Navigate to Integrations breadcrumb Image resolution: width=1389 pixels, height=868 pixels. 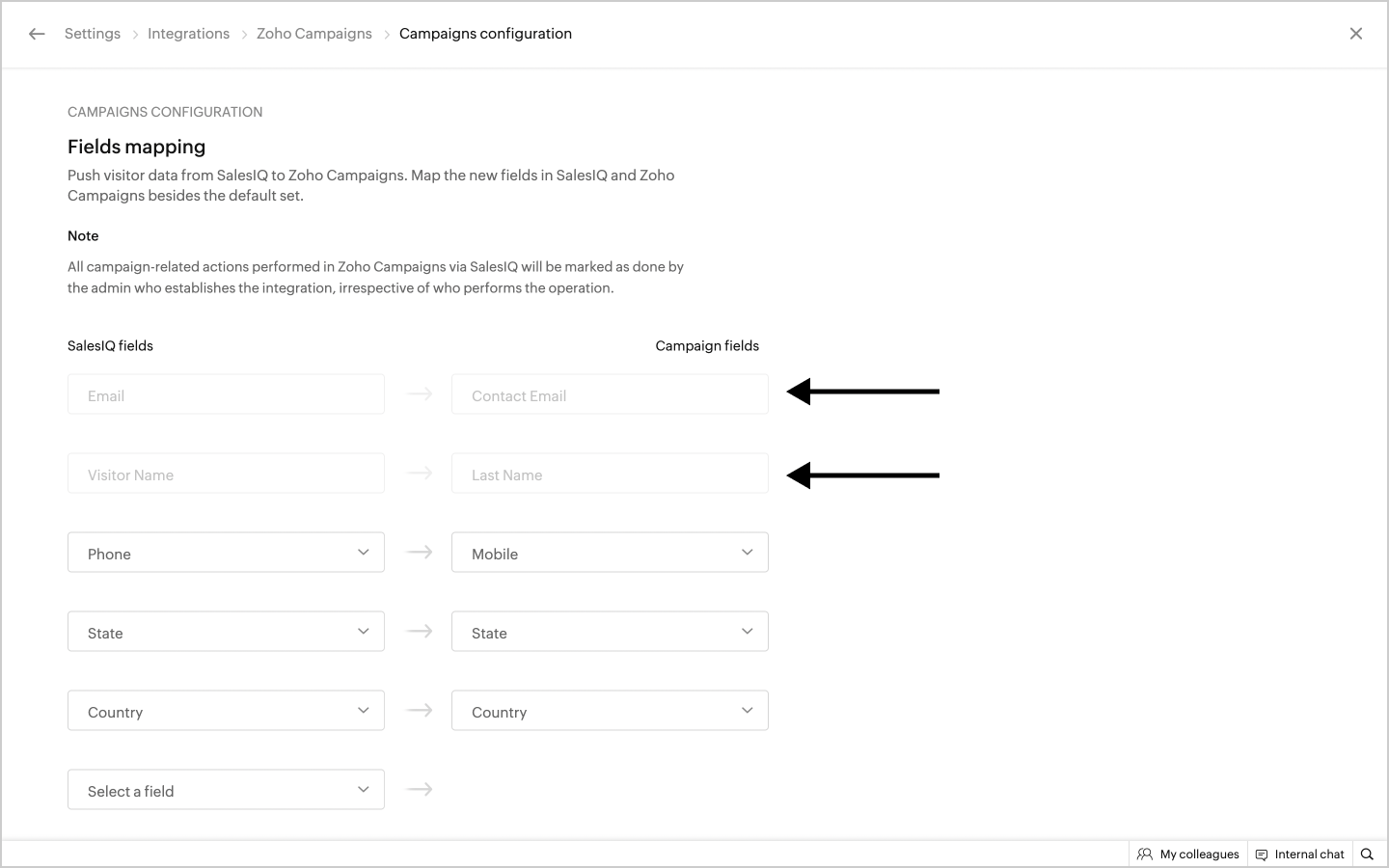coord(188,34)
